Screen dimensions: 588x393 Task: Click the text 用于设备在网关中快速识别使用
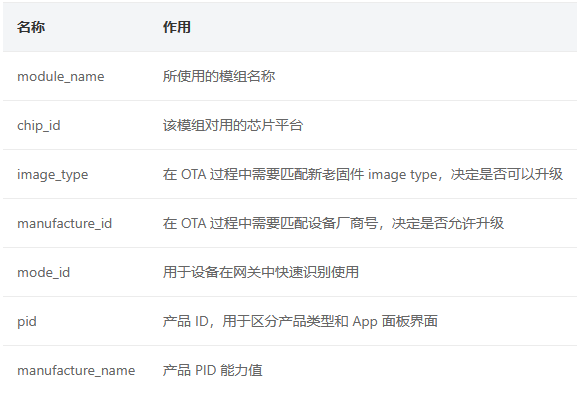[x=261, y=273]
